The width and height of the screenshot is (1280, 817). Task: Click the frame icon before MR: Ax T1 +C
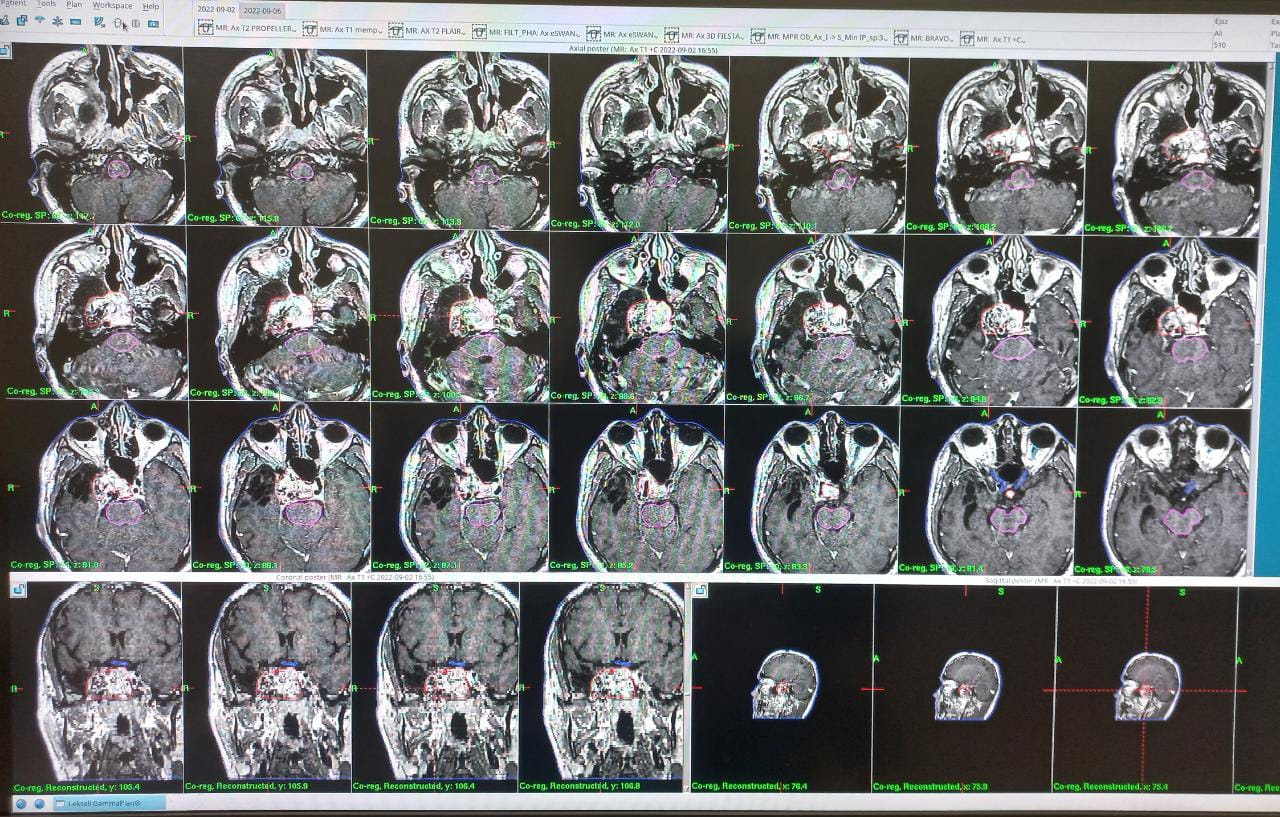pyautogui.click(x=967, y=38)
